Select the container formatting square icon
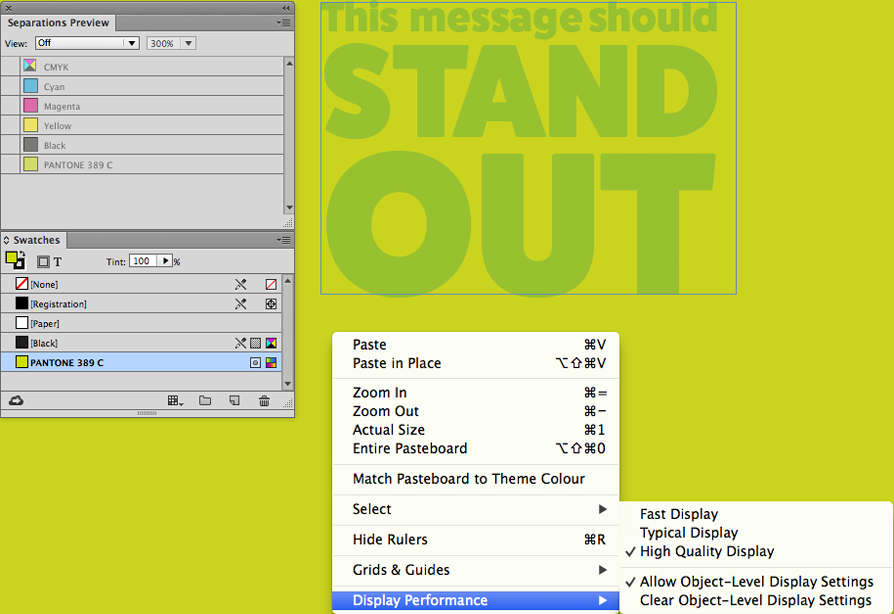Screen dimensions: 894x614 coord(43,262)
